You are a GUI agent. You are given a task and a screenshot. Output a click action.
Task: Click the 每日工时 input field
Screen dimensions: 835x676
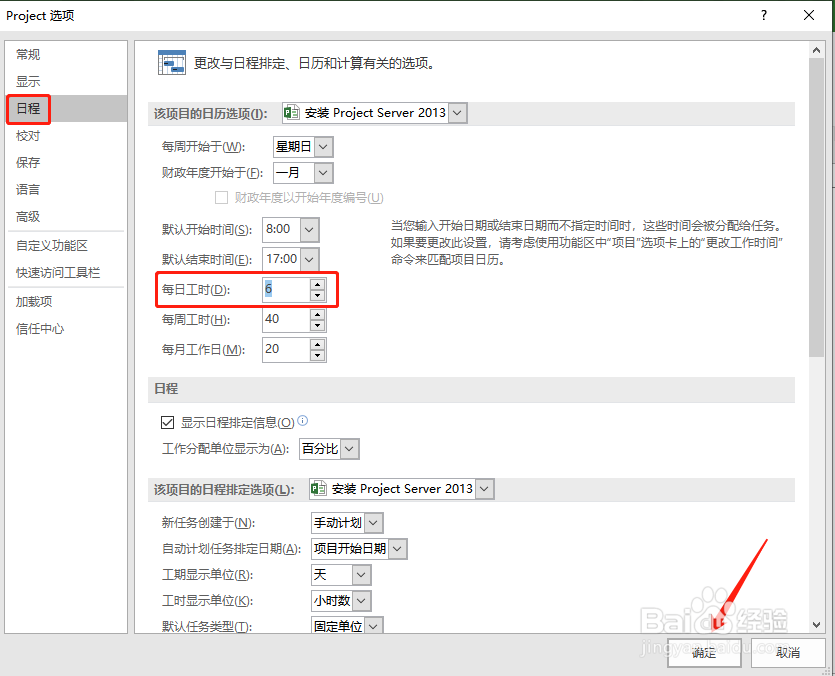click(286, 289)
